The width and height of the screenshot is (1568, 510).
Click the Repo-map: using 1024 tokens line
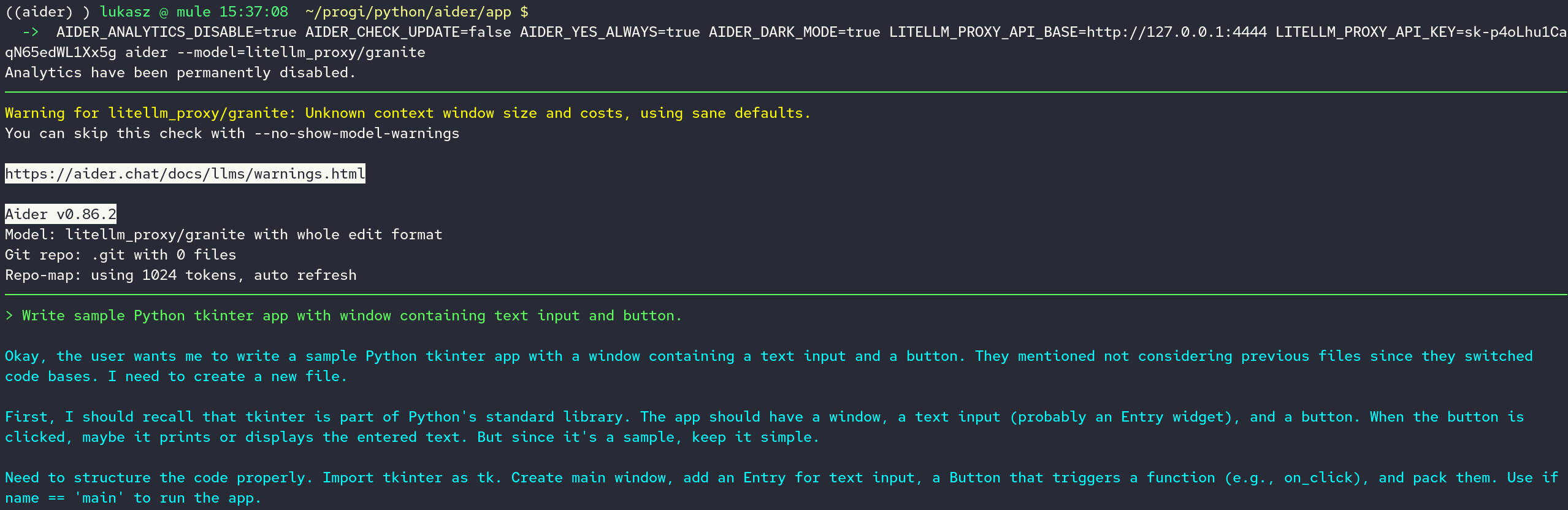(181, 275)
